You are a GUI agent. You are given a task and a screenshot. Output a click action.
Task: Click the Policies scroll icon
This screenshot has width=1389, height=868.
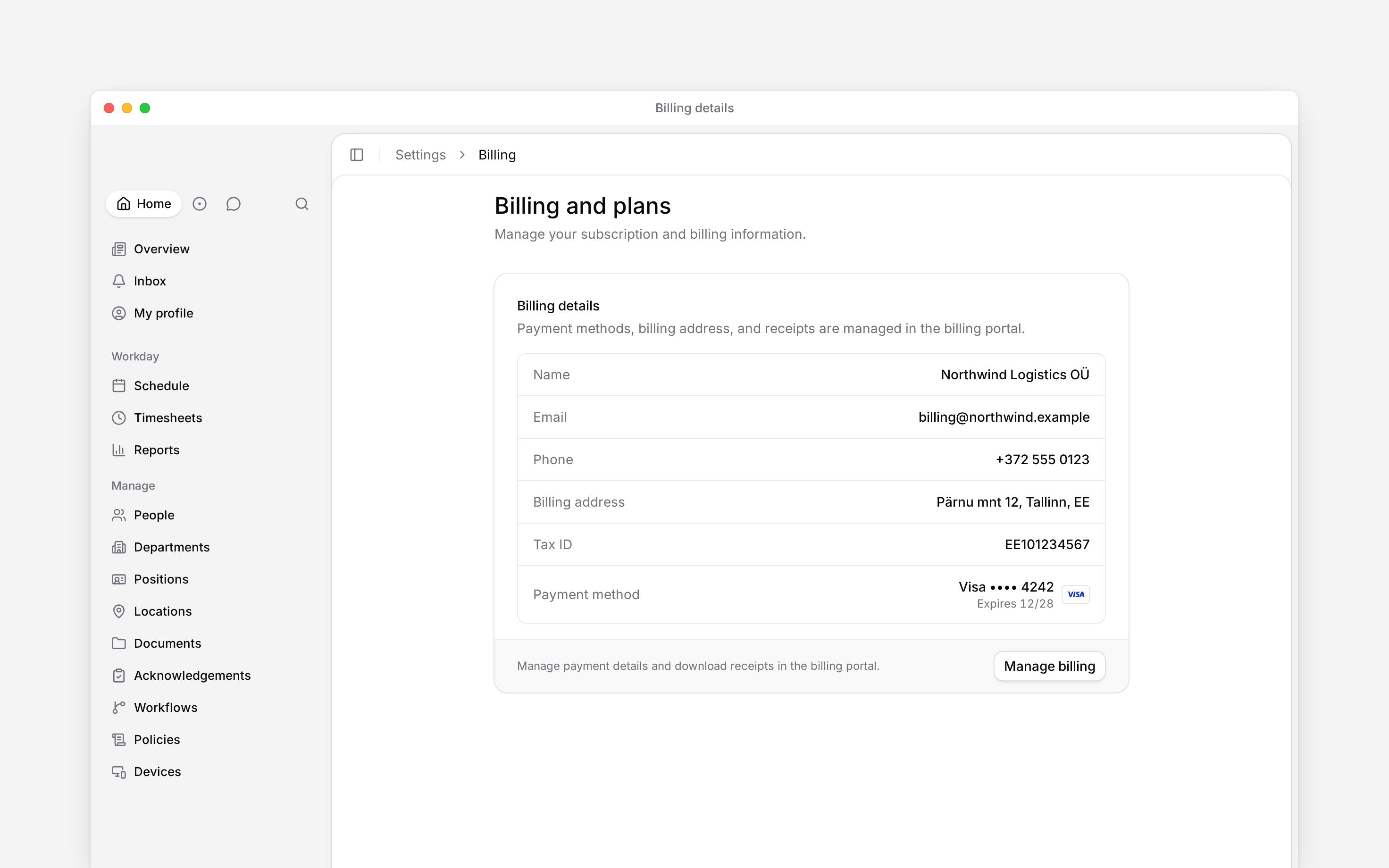[119, 740]
